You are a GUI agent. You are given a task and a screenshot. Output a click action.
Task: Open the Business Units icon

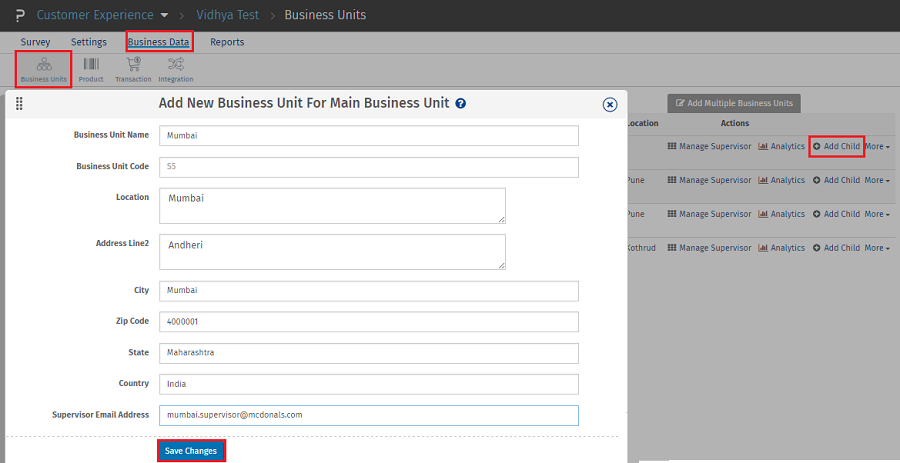point(44,69)
